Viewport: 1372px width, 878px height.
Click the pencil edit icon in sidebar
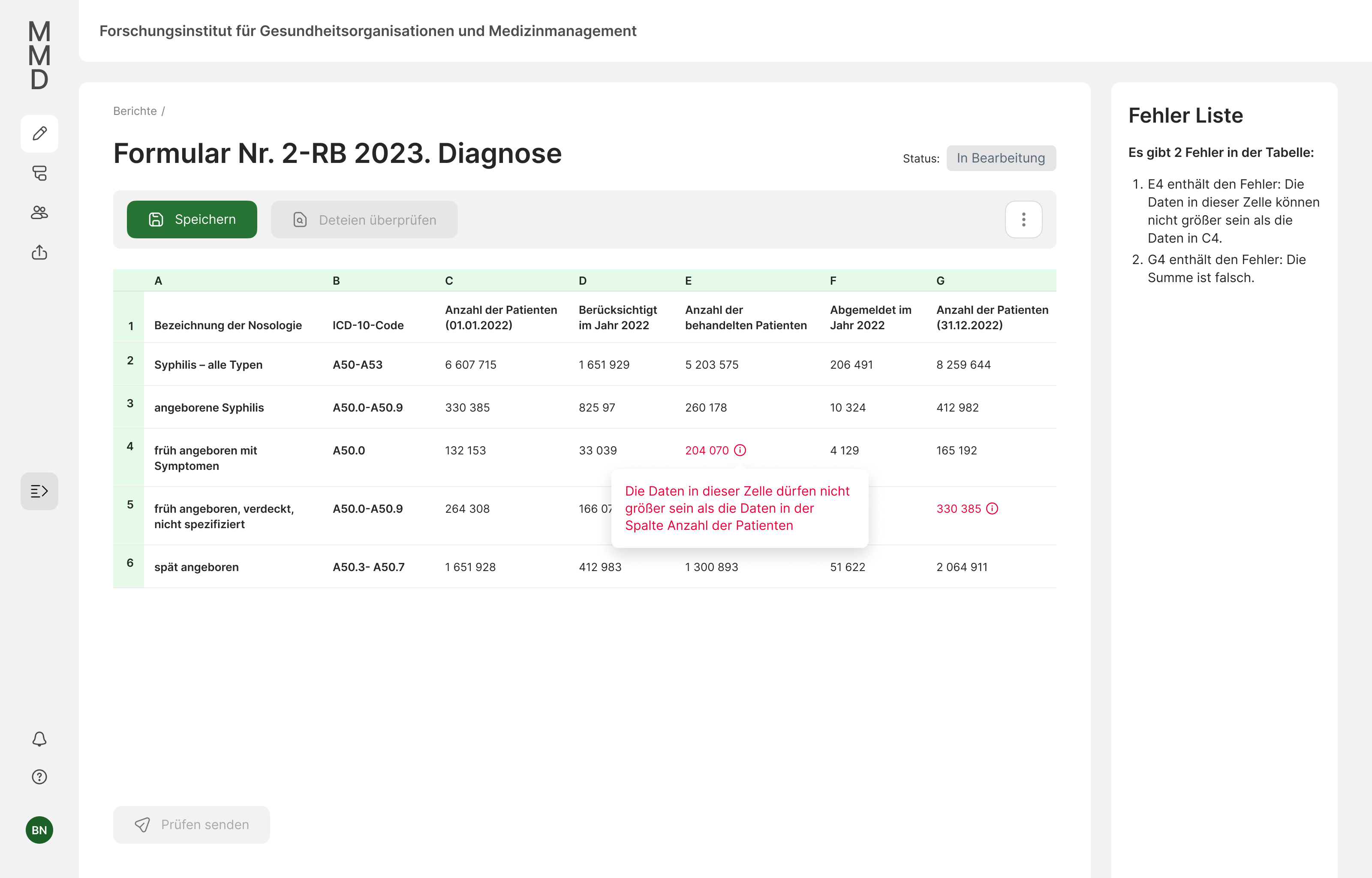[39, 133]
